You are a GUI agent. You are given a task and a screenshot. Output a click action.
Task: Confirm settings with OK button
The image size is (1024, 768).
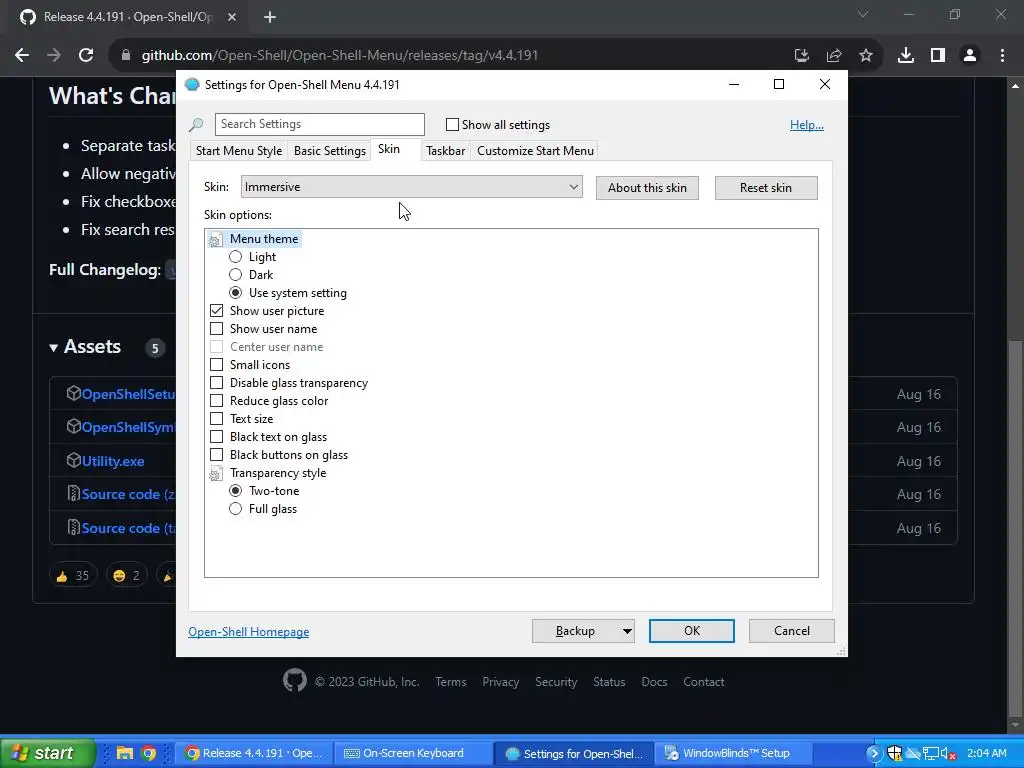coord(692,631)
